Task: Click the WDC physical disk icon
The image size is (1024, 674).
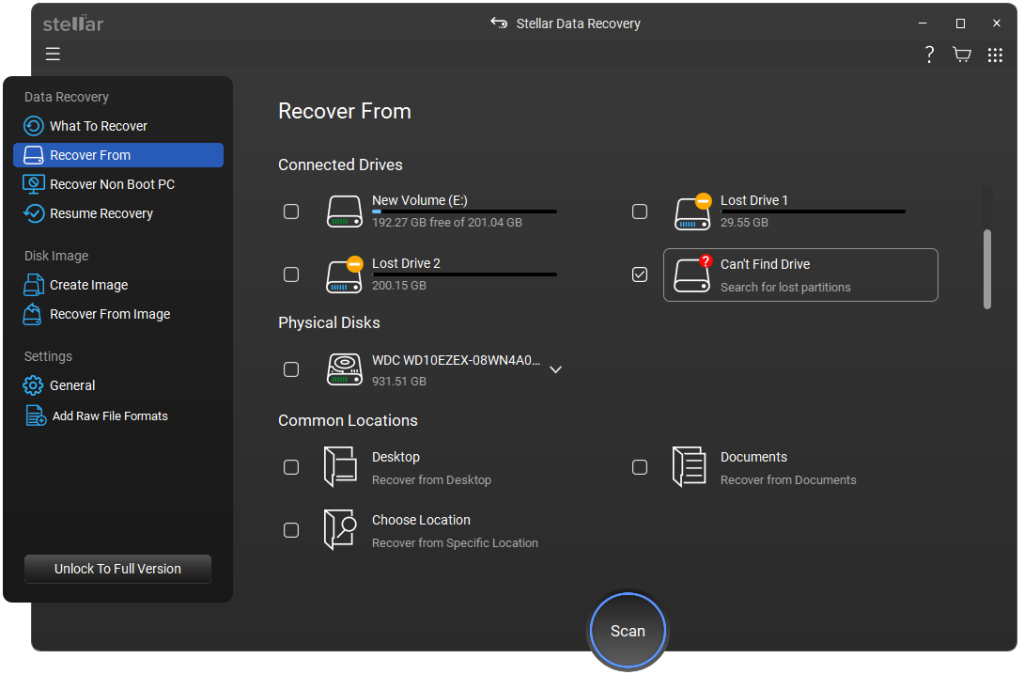Action: point(344,369)
